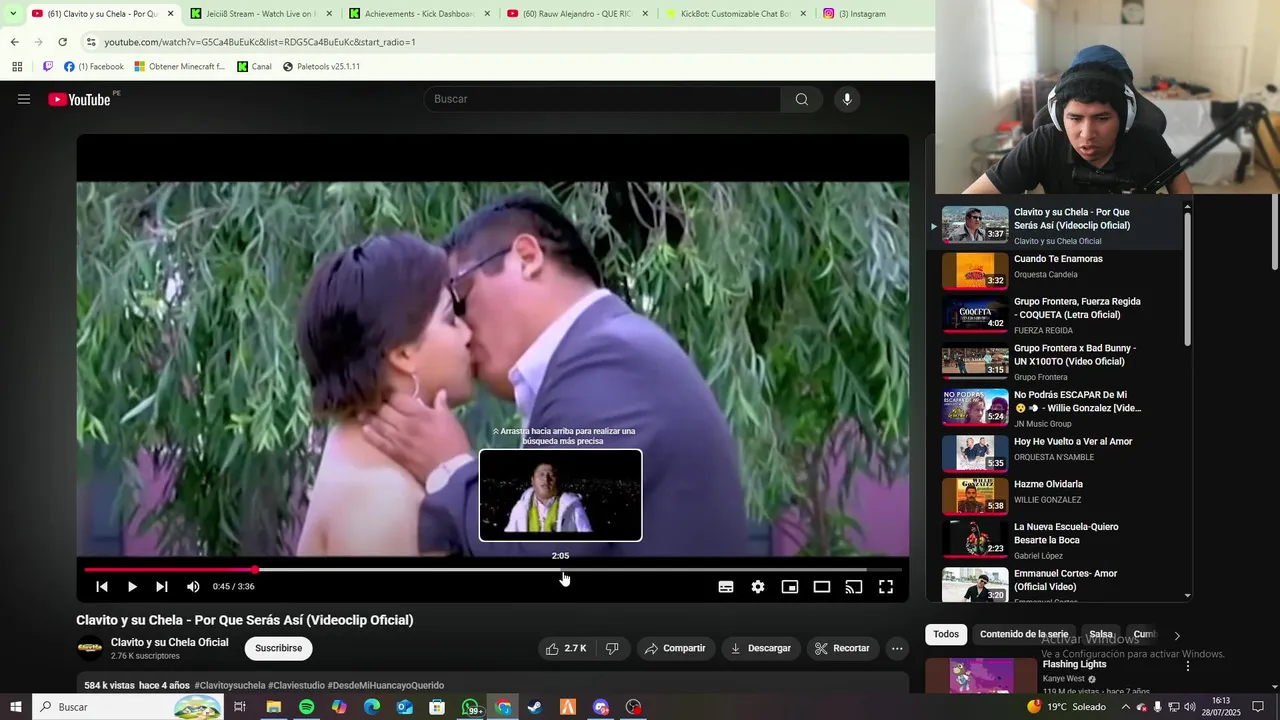Open Windows Start menu
Screen dimensions: 1280x720
pos(15,707)
